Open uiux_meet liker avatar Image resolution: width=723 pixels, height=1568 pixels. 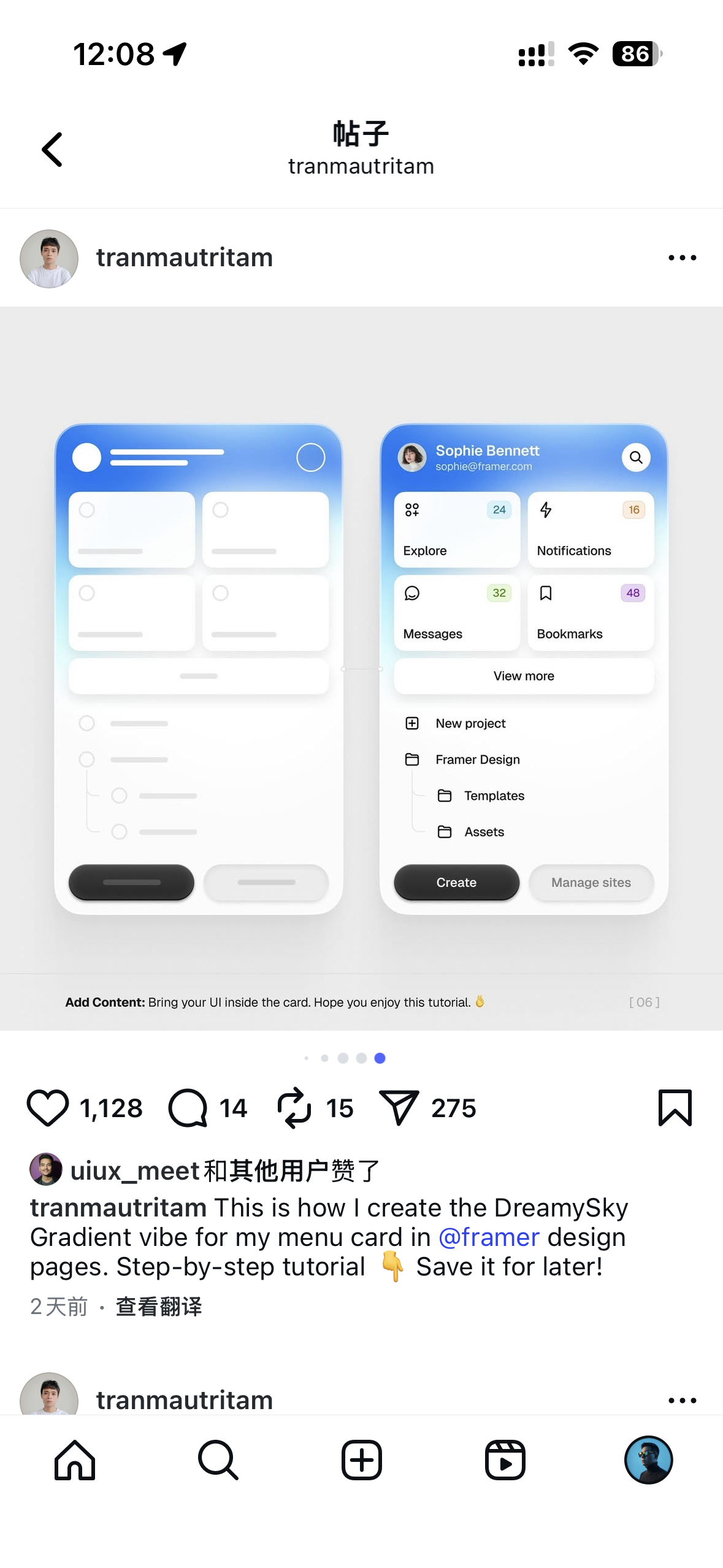[x=46, y=1169]
